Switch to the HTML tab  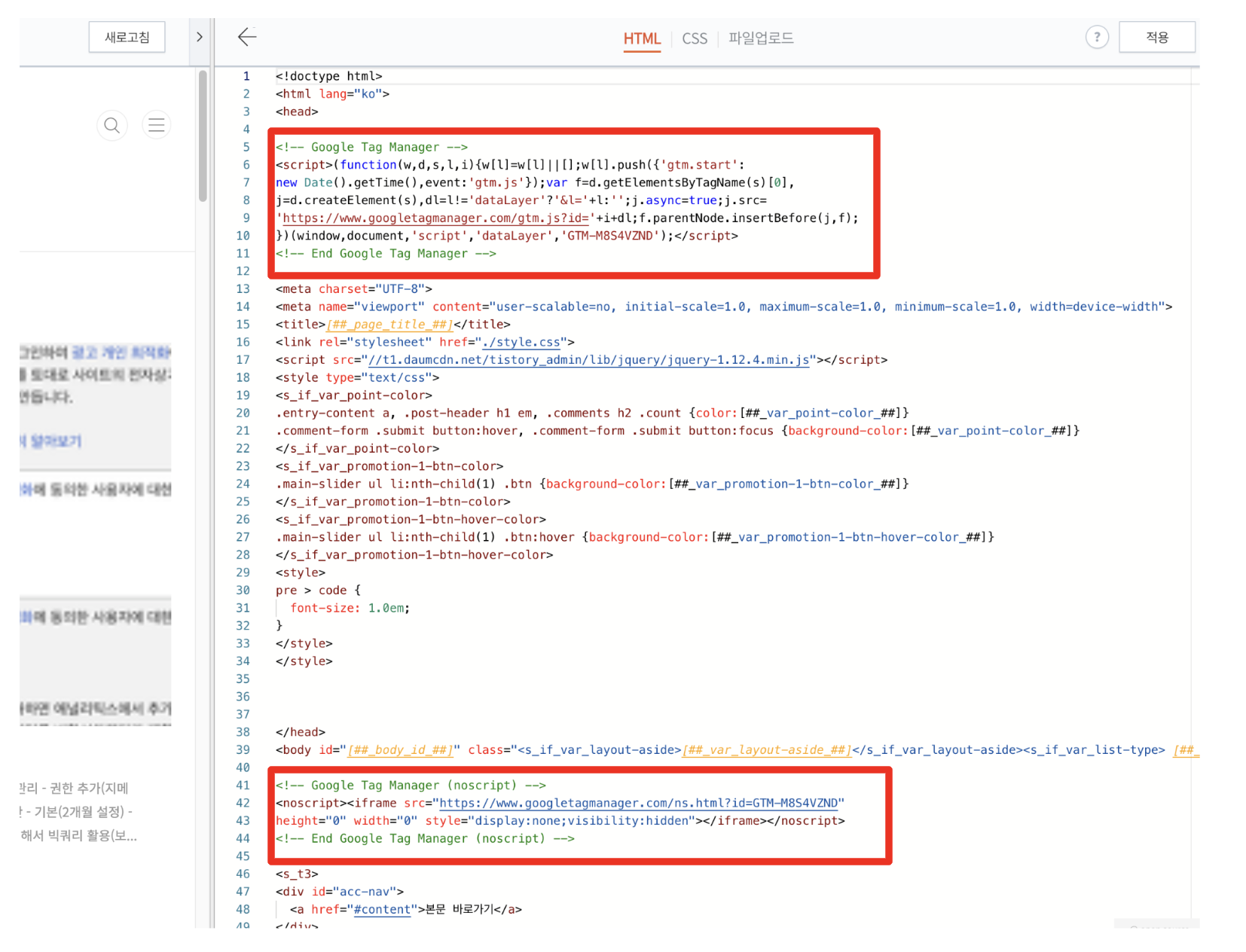click(642, 38)
